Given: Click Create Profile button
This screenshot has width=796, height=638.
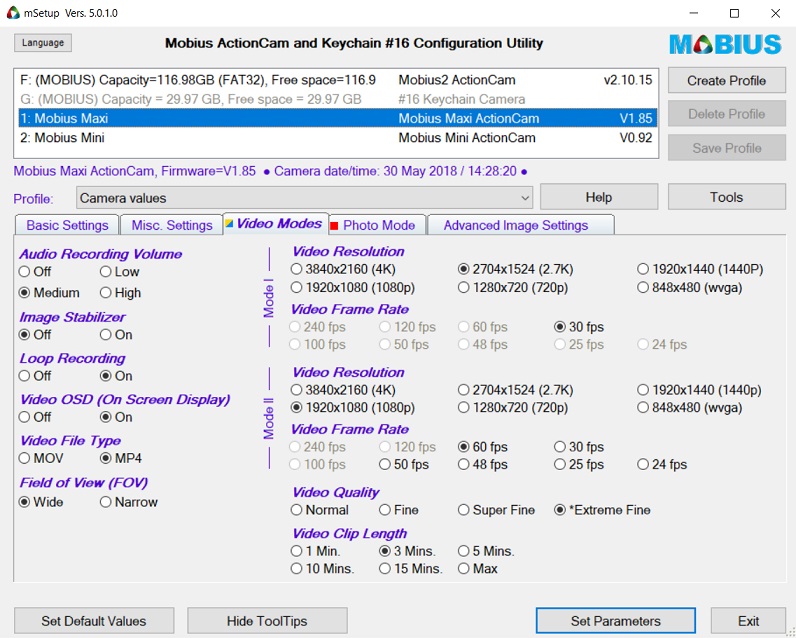Looking at the screenshot, I should pyautogui.click(x=726, y=81).
